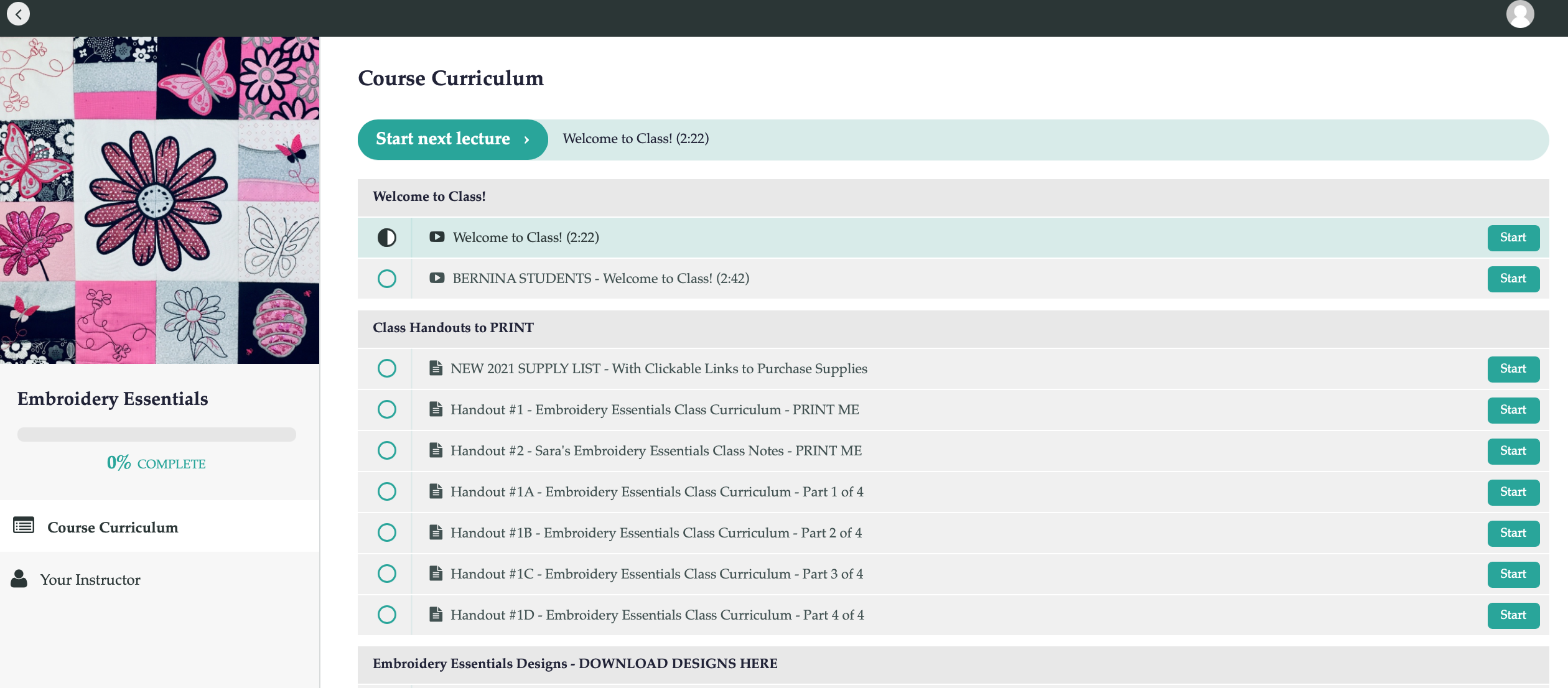Select Course Curriculum in the sidebar
This screenshot has height=688, width=1568.
pyautogui.click(x=159, y=526)
